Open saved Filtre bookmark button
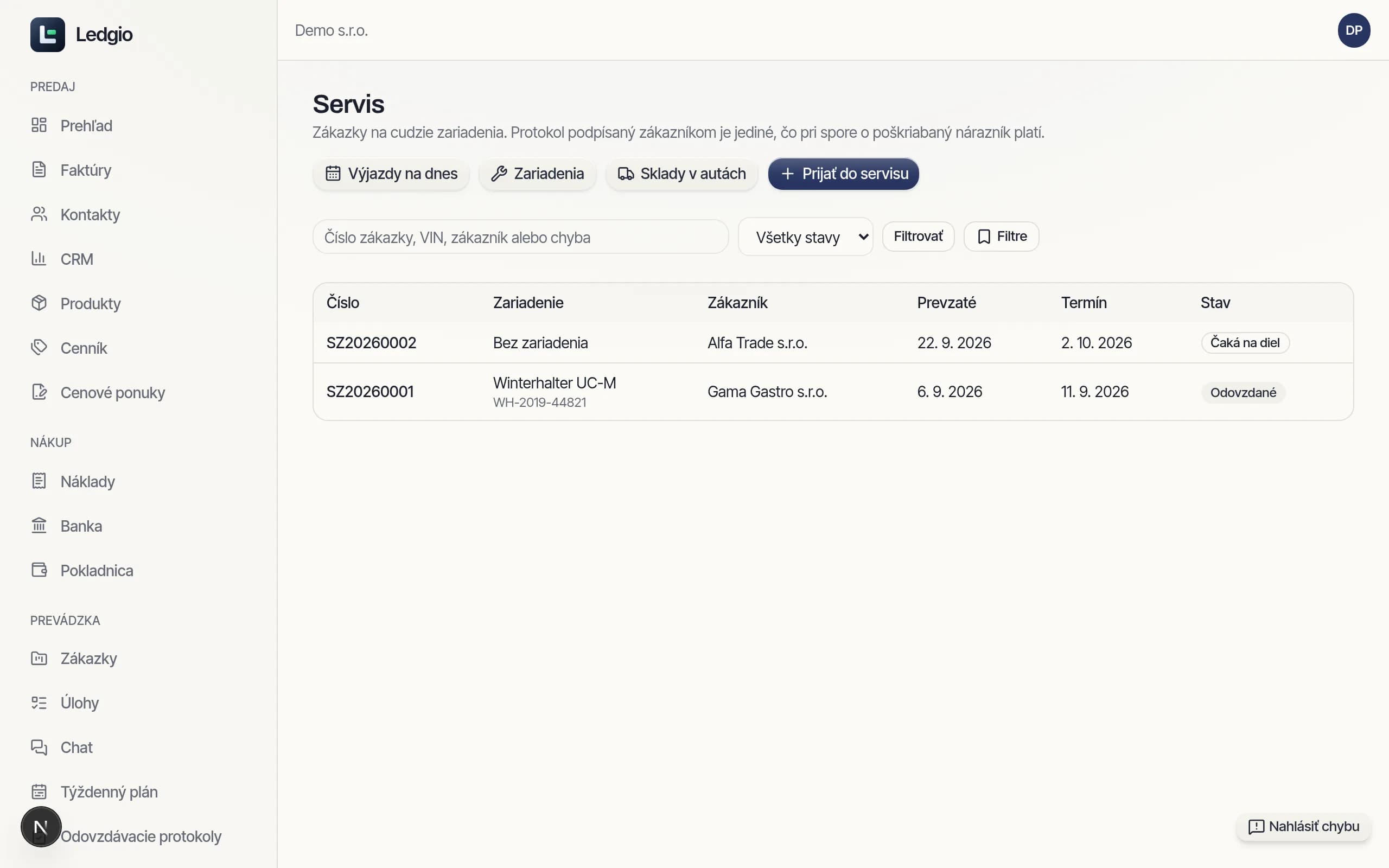The image size is (1389, 868). 1001,237
